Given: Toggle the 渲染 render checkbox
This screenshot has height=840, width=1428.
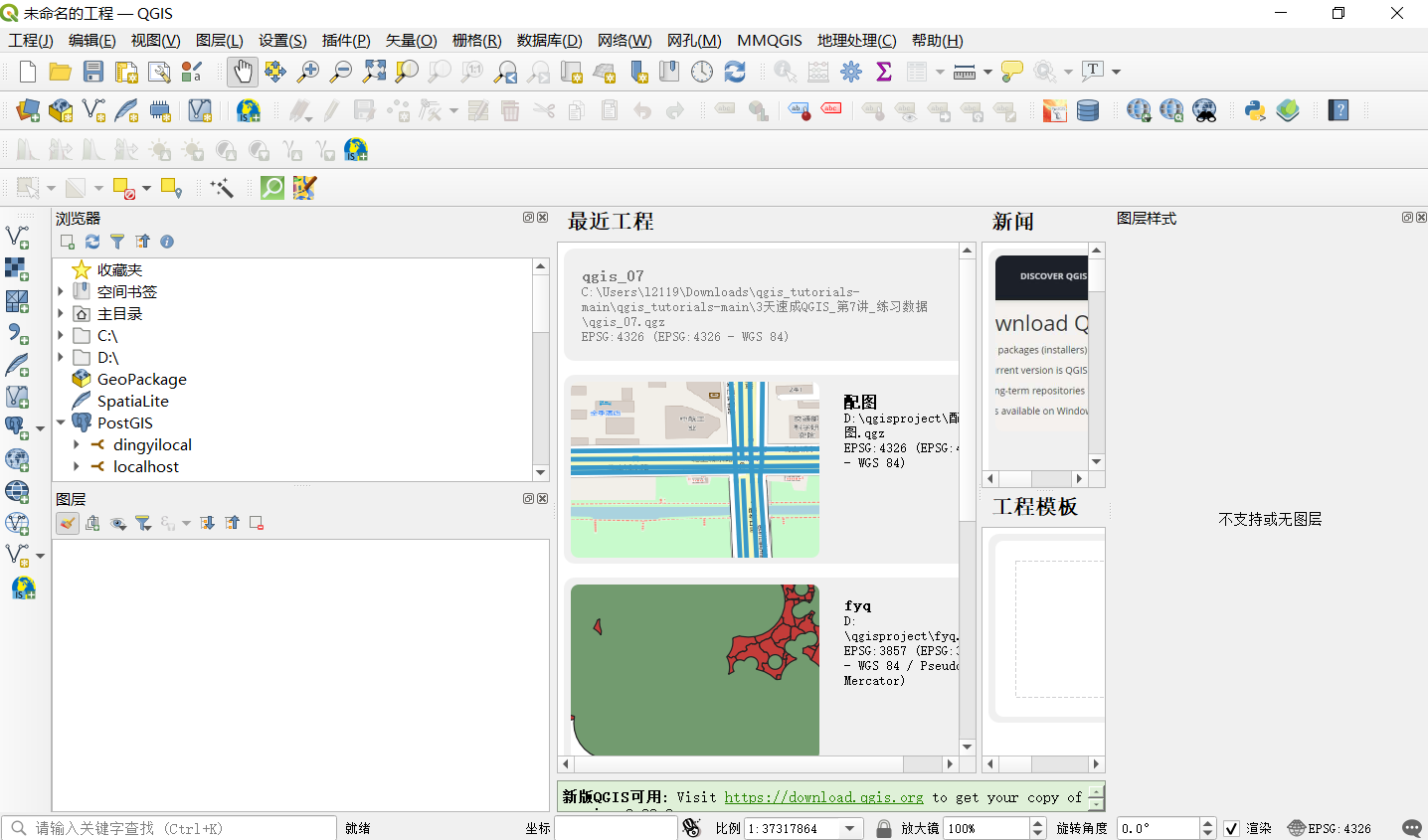Looking at the screenshot, I should point(1232,828).
